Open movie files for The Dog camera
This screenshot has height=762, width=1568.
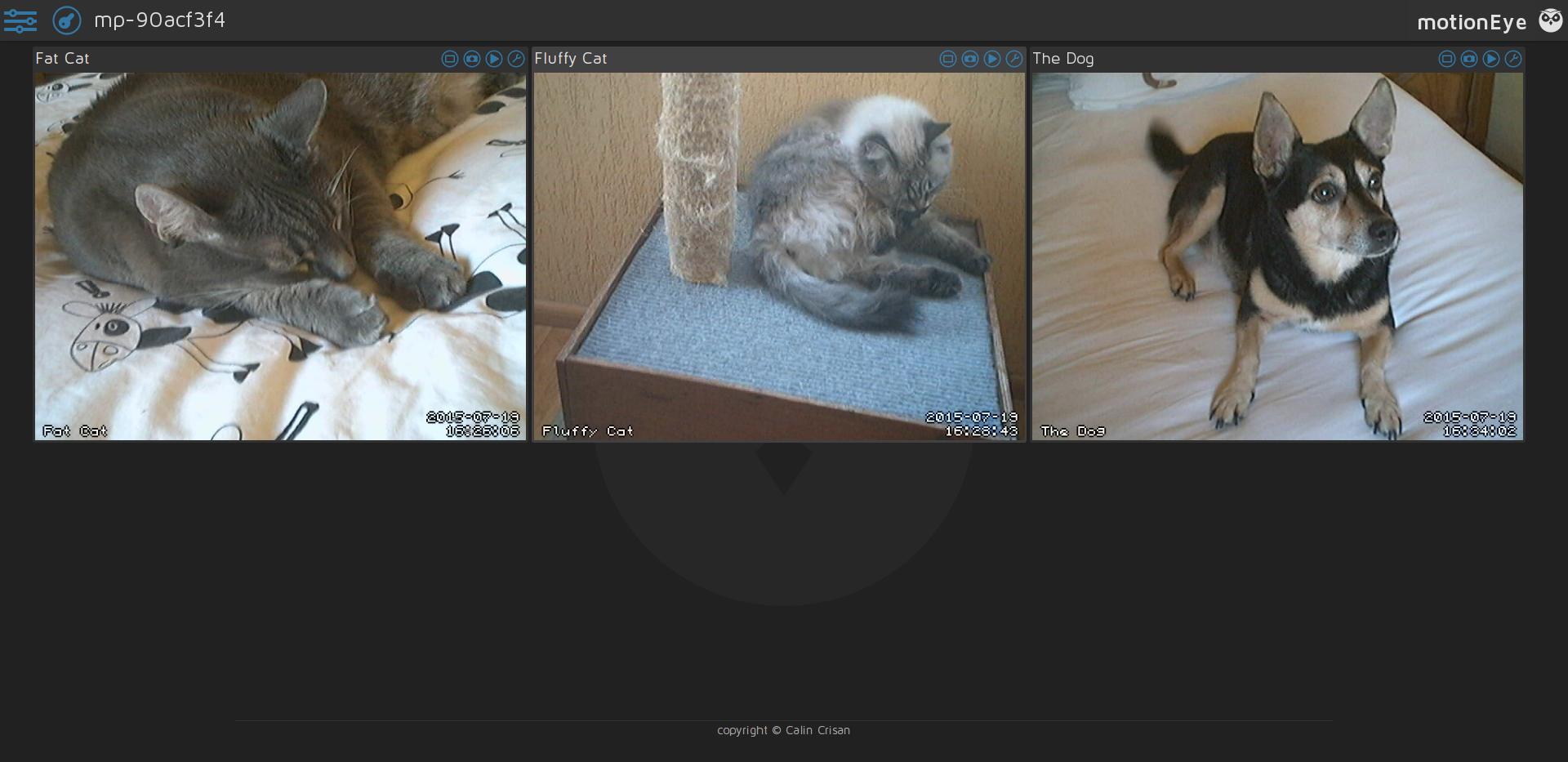pyautogui.click(x=1491, y=58)
